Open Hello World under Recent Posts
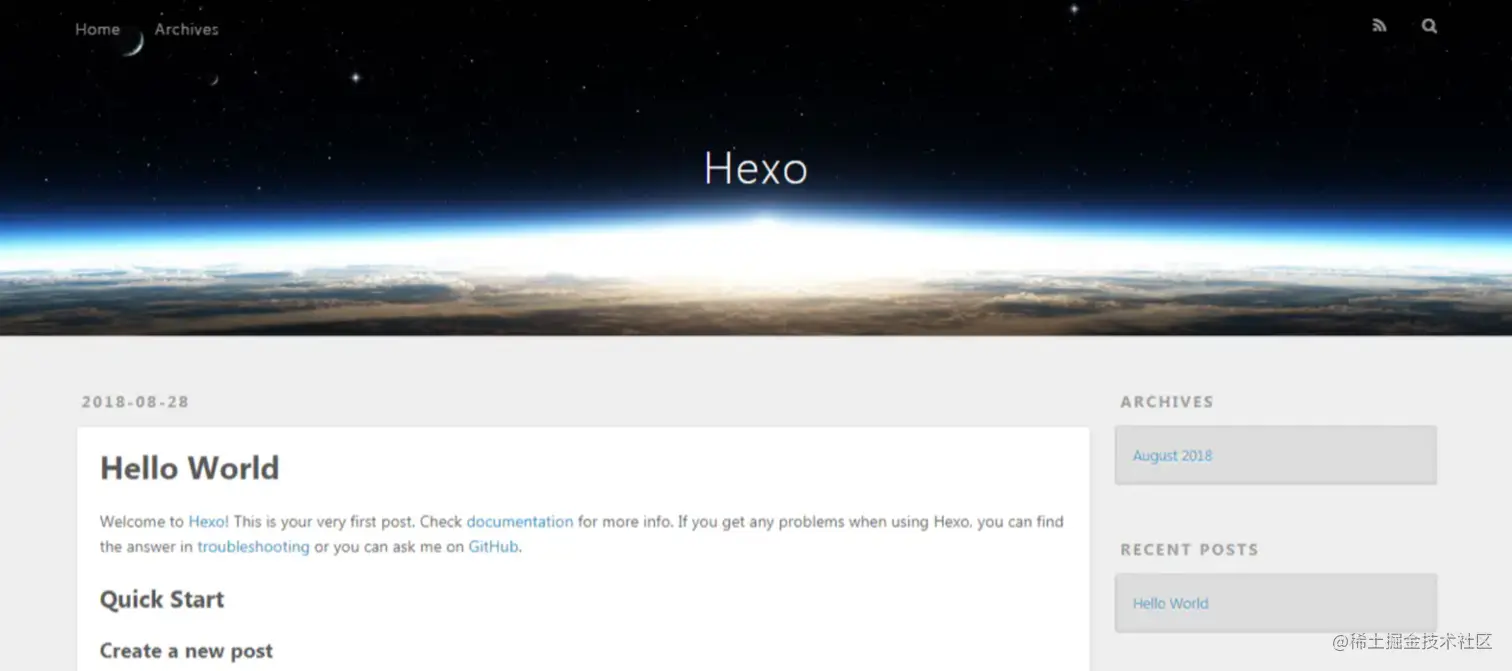 click(1170, 603)
